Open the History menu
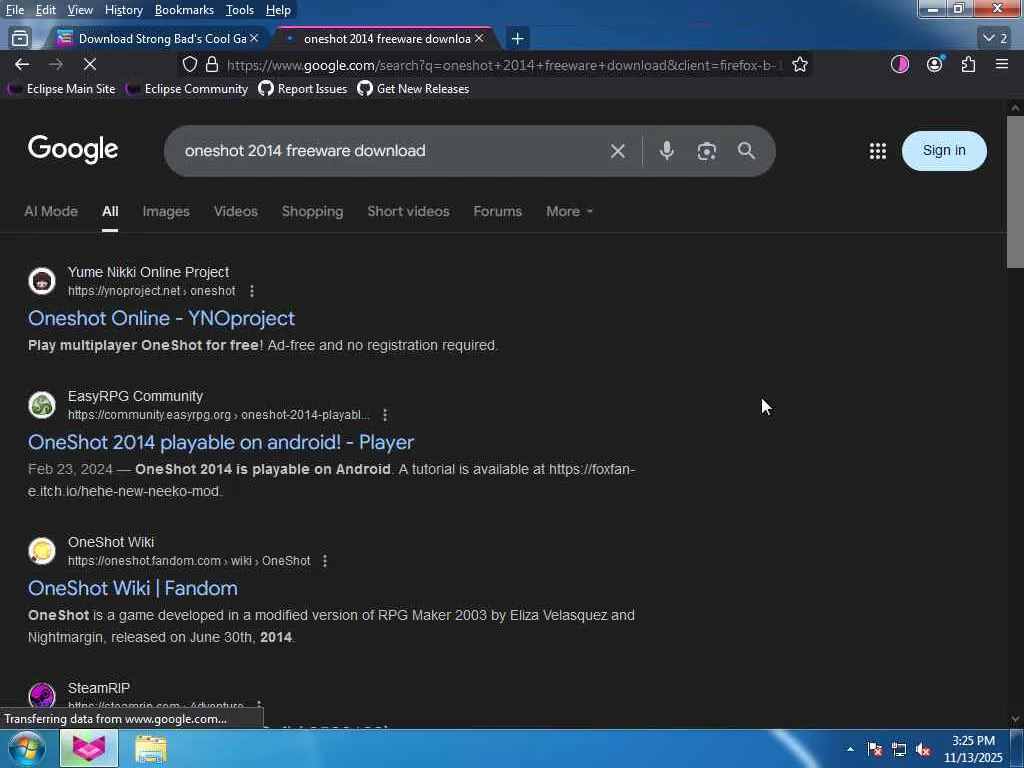 coord(123,10)
